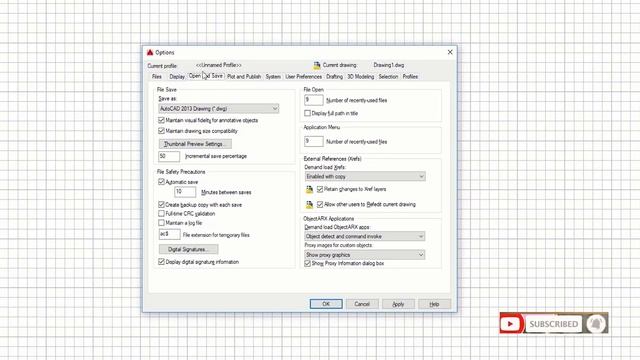
Task: Confirm the dialog with OK
Action: tap(326, 304)
